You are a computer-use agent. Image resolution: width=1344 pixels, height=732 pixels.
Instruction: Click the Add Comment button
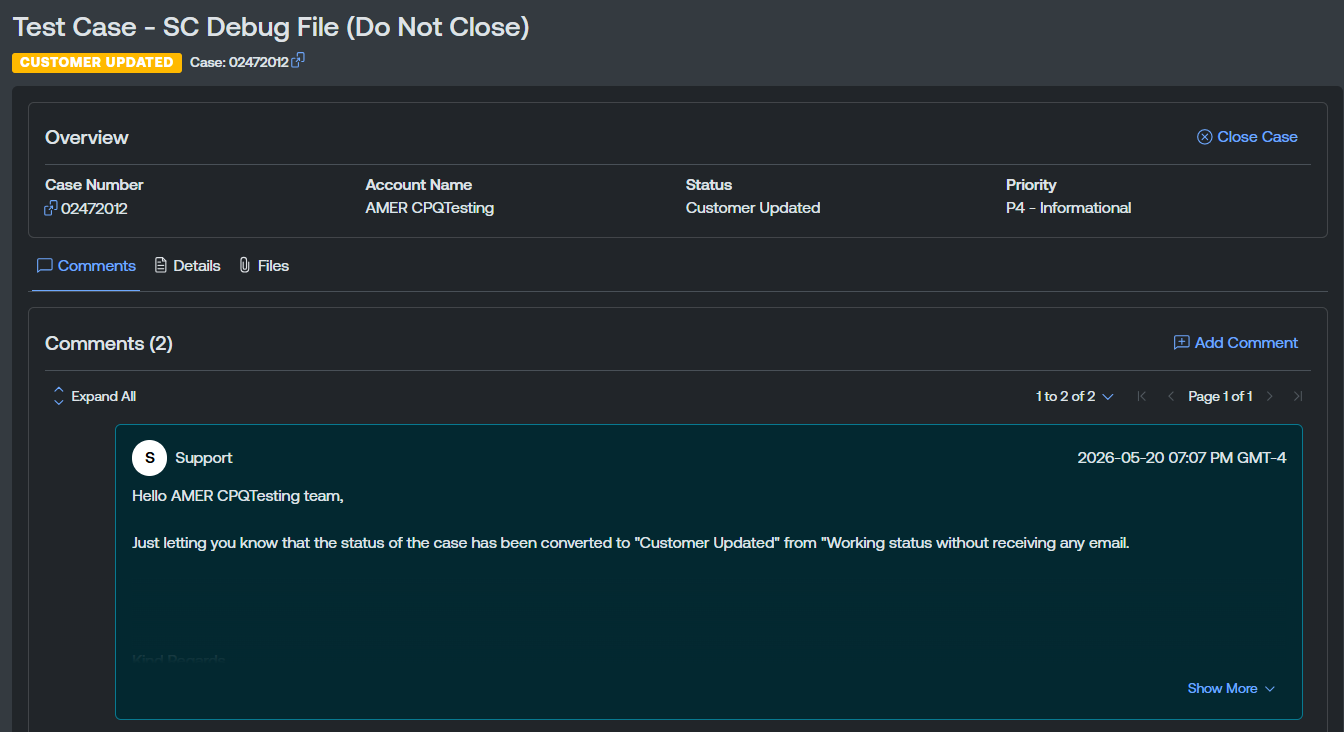click(x=1235, y=343)
